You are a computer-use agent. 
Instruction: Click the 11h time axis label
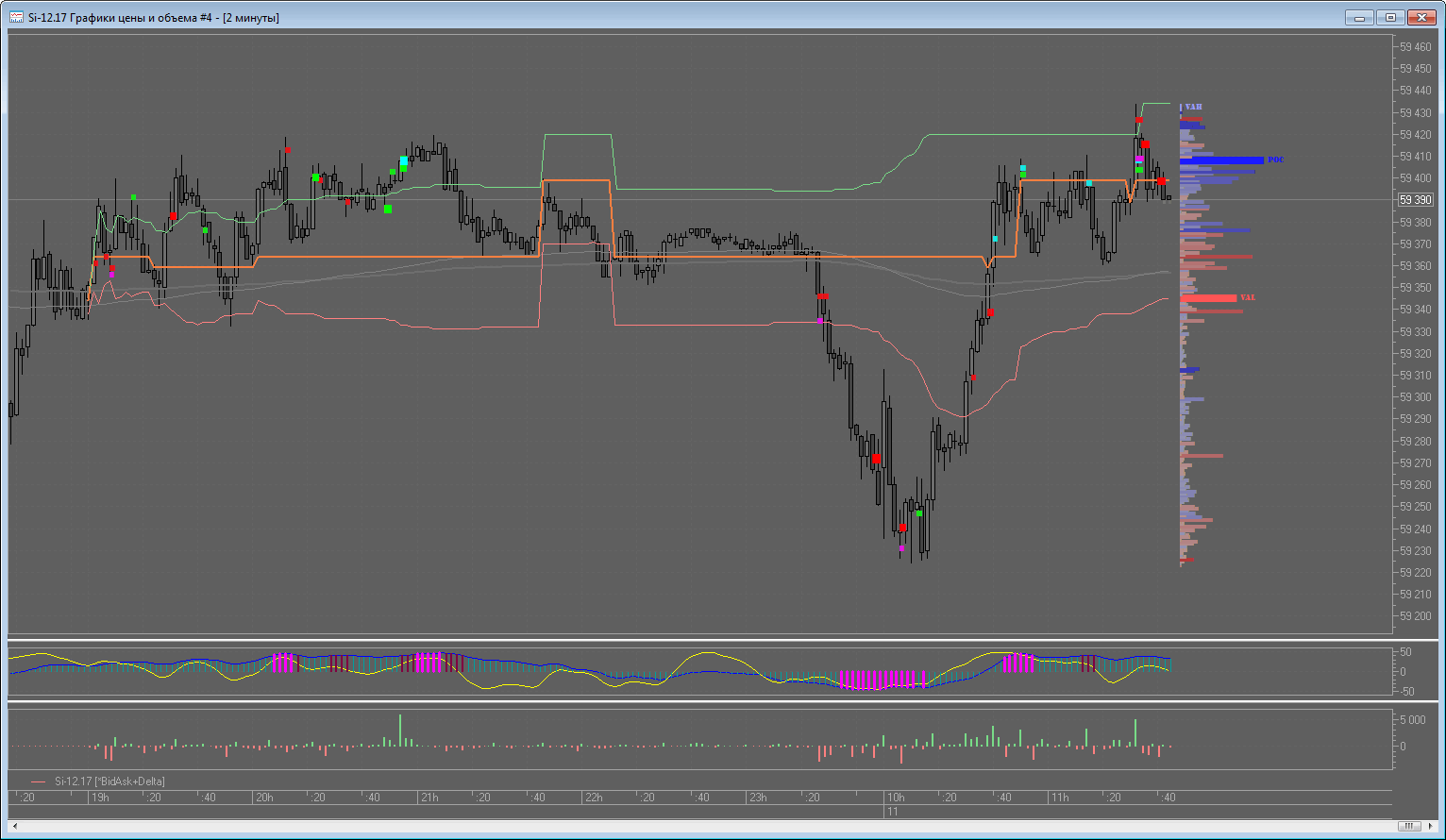point(1060,798)
